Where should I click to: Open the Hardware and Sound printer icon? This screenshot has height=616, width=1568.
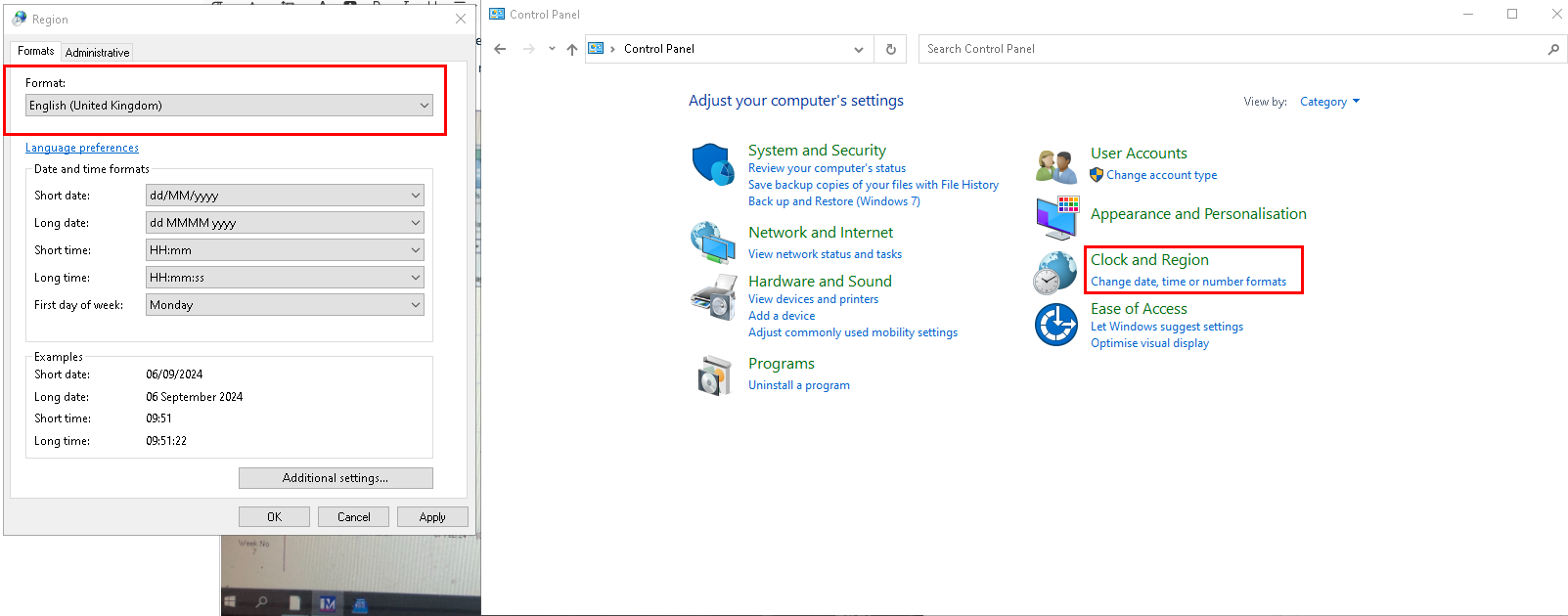[713, 297]
